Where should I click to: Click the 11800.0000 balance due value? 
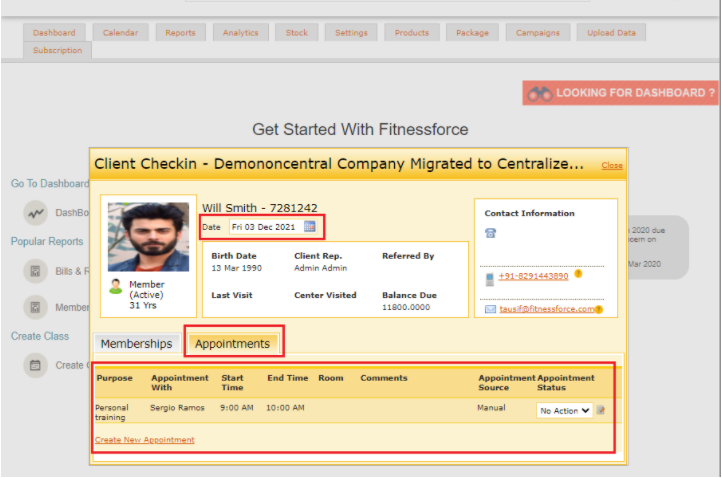click(x=406, y=307)
